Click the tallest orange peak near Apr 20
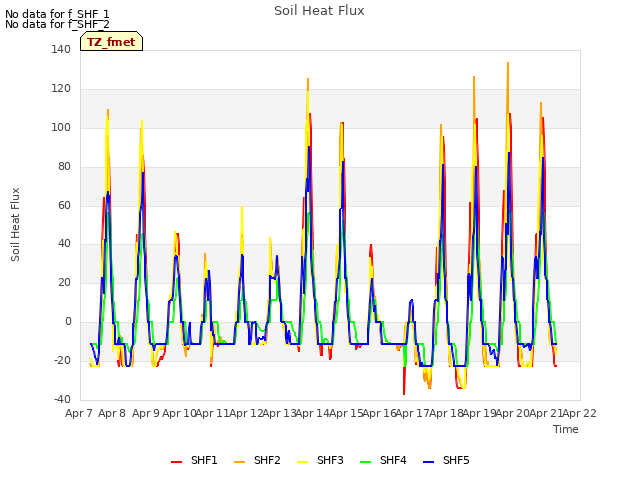Image resolution: width=640 pixels, height=480 pixels. pos(508,64)
